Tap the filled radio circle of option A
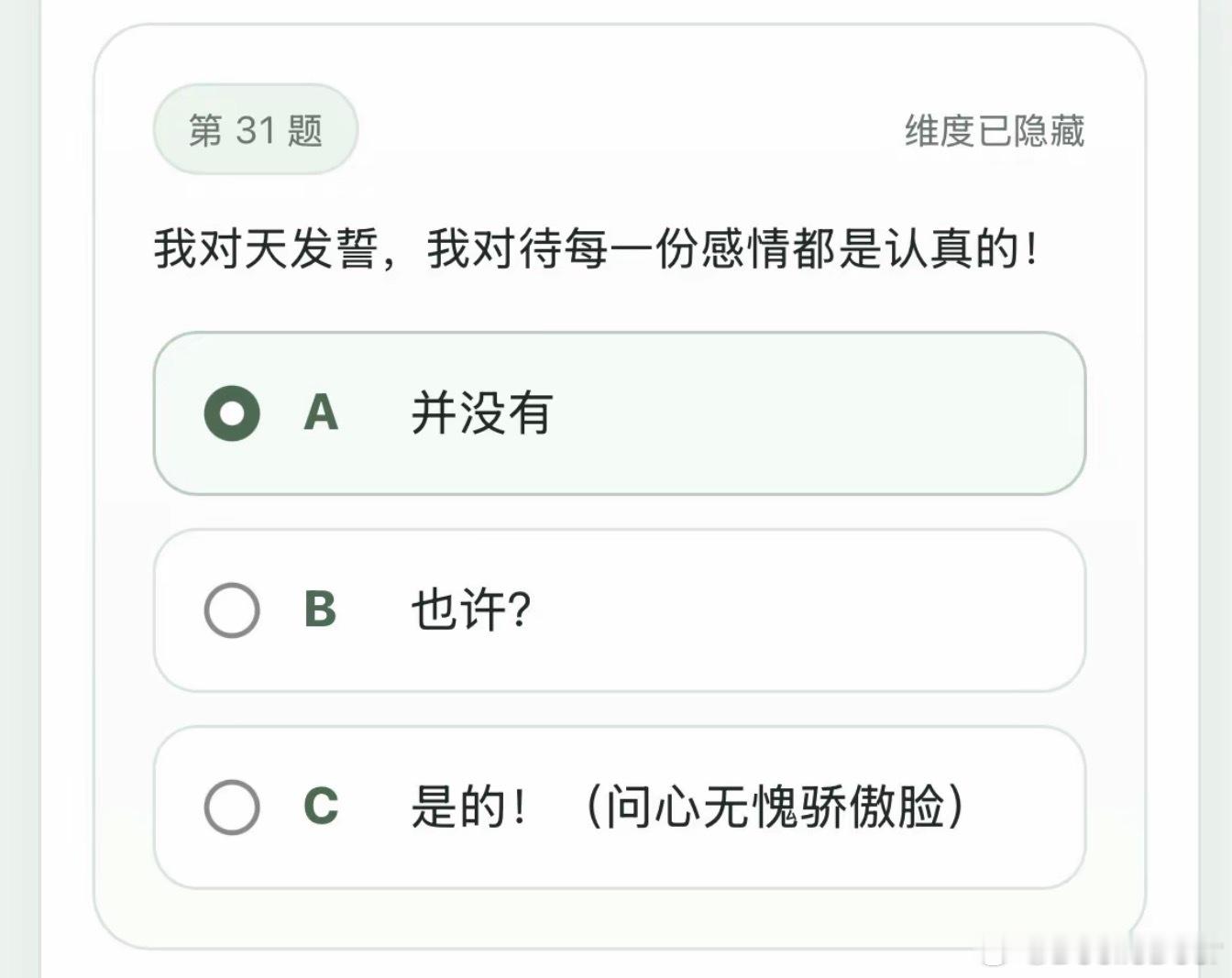 pos(232,413)
